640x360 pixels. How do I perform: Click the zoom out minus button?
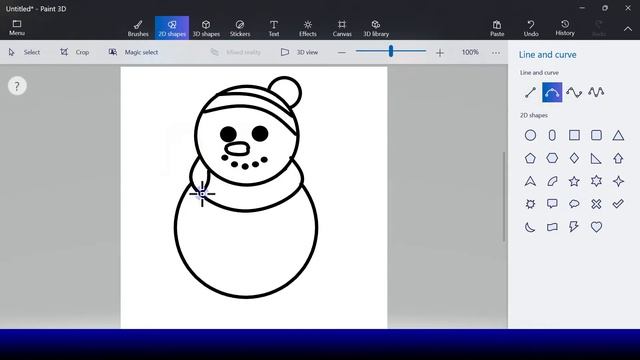(342, 53)
